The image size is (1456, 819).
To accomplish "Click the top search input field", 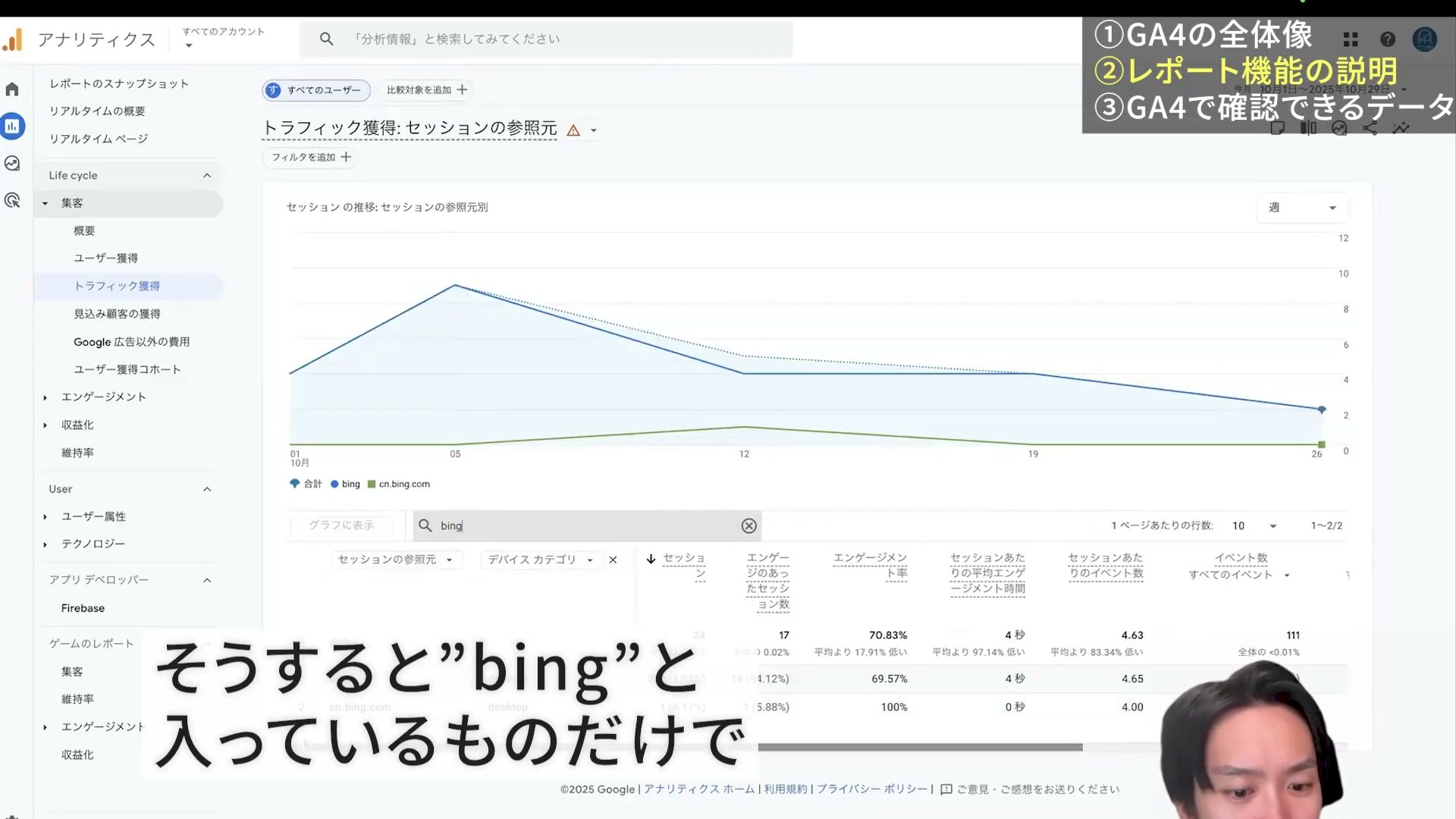I will coord(546,39).
